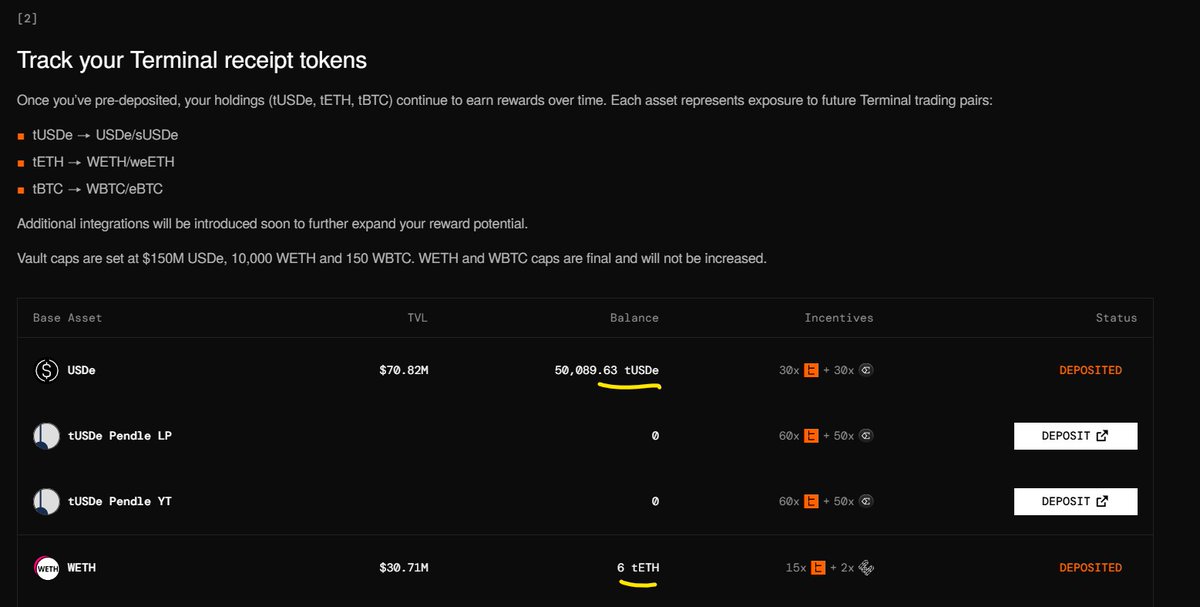Screen dimensions: 1200x607
Task: Click the WETH token icon
Action: tap(46, 568)
